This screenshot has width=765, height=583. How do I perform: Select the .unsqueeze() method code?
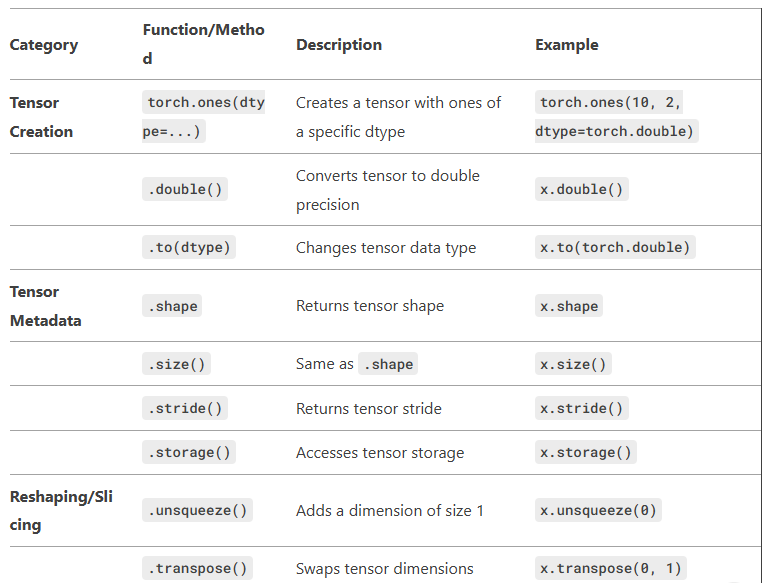point(198,510)
